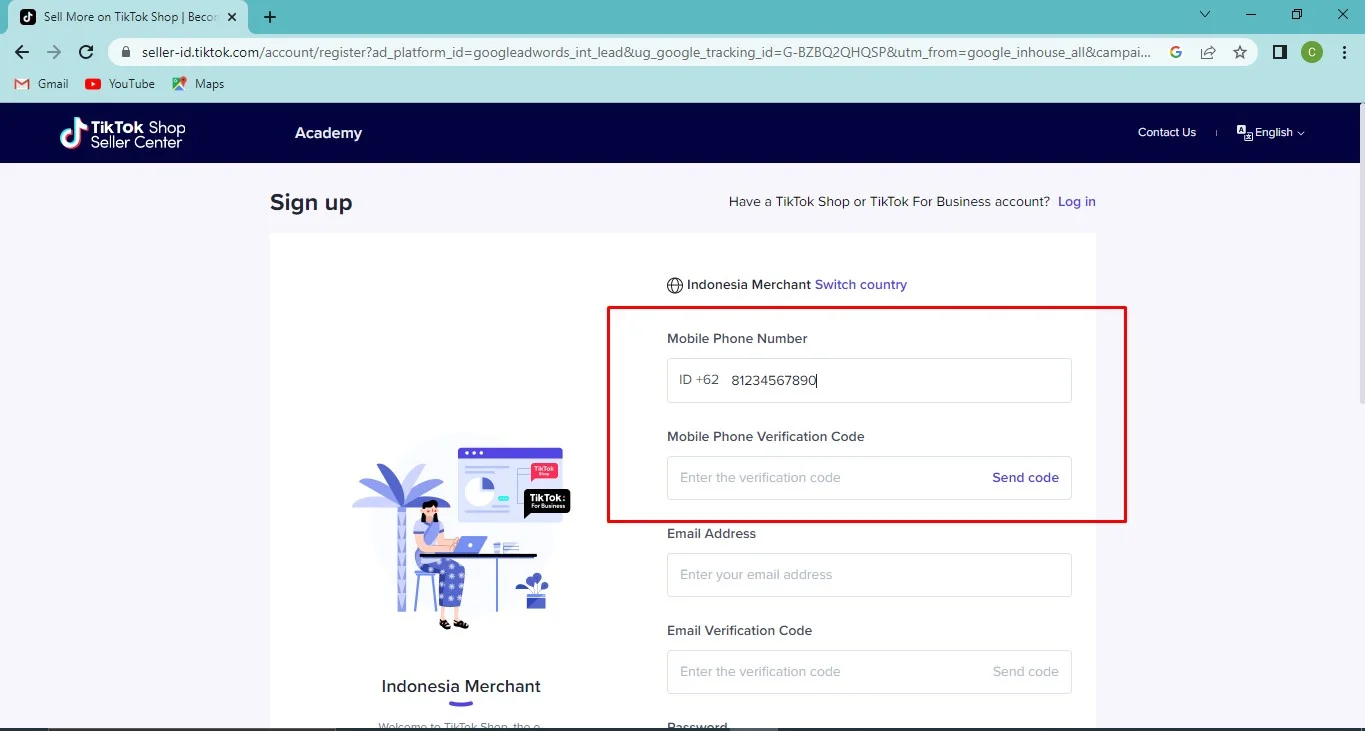The image size is (1365, 731).
Task: Open the browser side panel
Action: point(1279,52)
